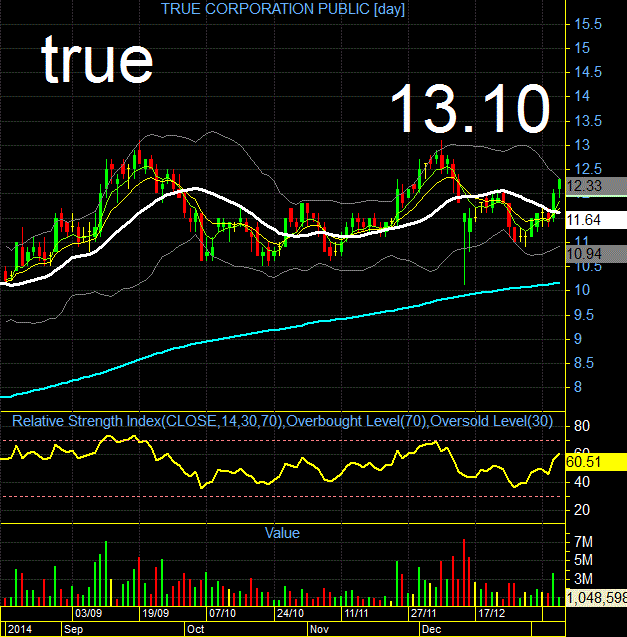Click the 'Value' volume panel title
The height and width of the screenshot is (637, 627).
tap(282, 533)
